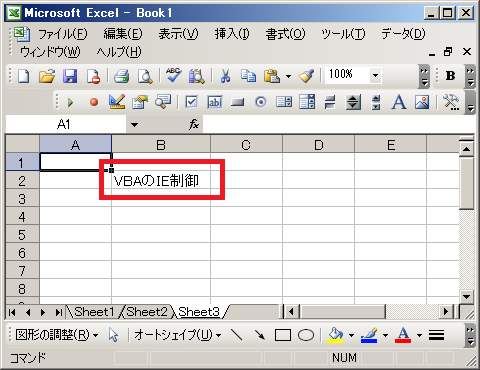The height and width of the screenshot is (370, 480).
Task: Open the 図形の調整(R) menu
Action: tap(57, 335)
